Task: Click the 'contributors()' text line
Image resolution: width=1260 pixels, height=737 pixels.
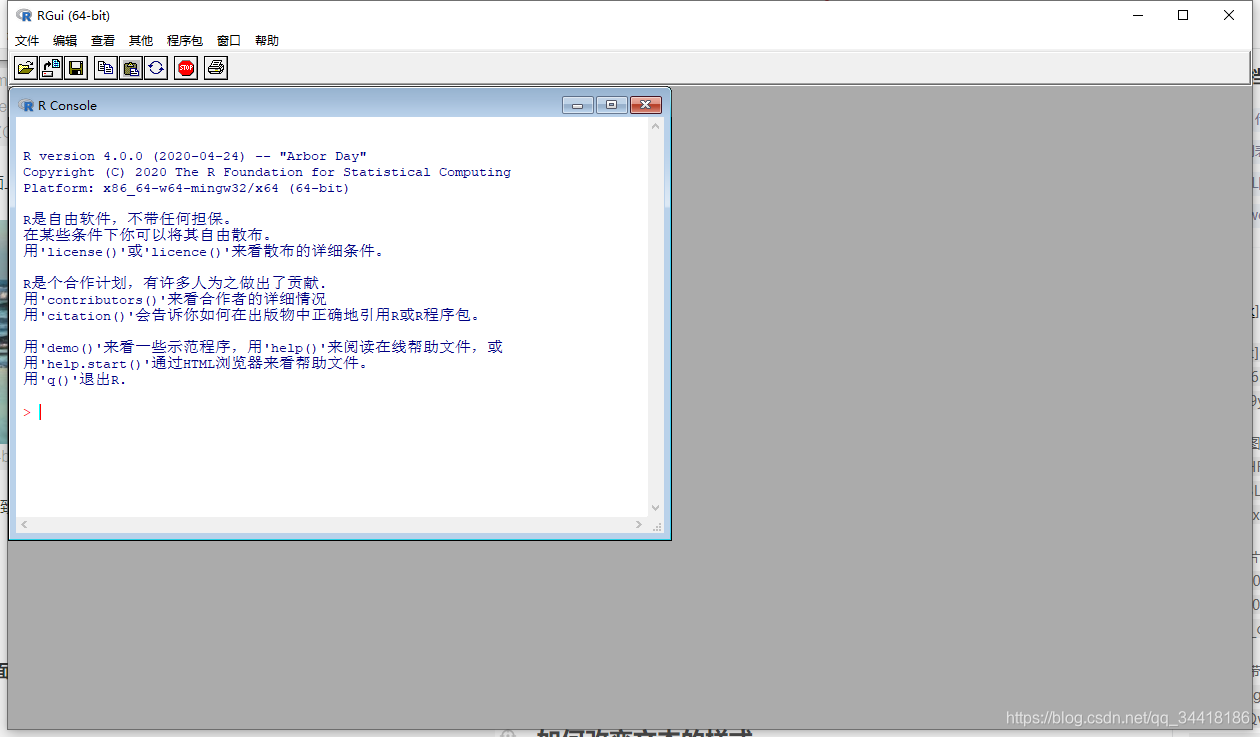Action: point(175,299)
